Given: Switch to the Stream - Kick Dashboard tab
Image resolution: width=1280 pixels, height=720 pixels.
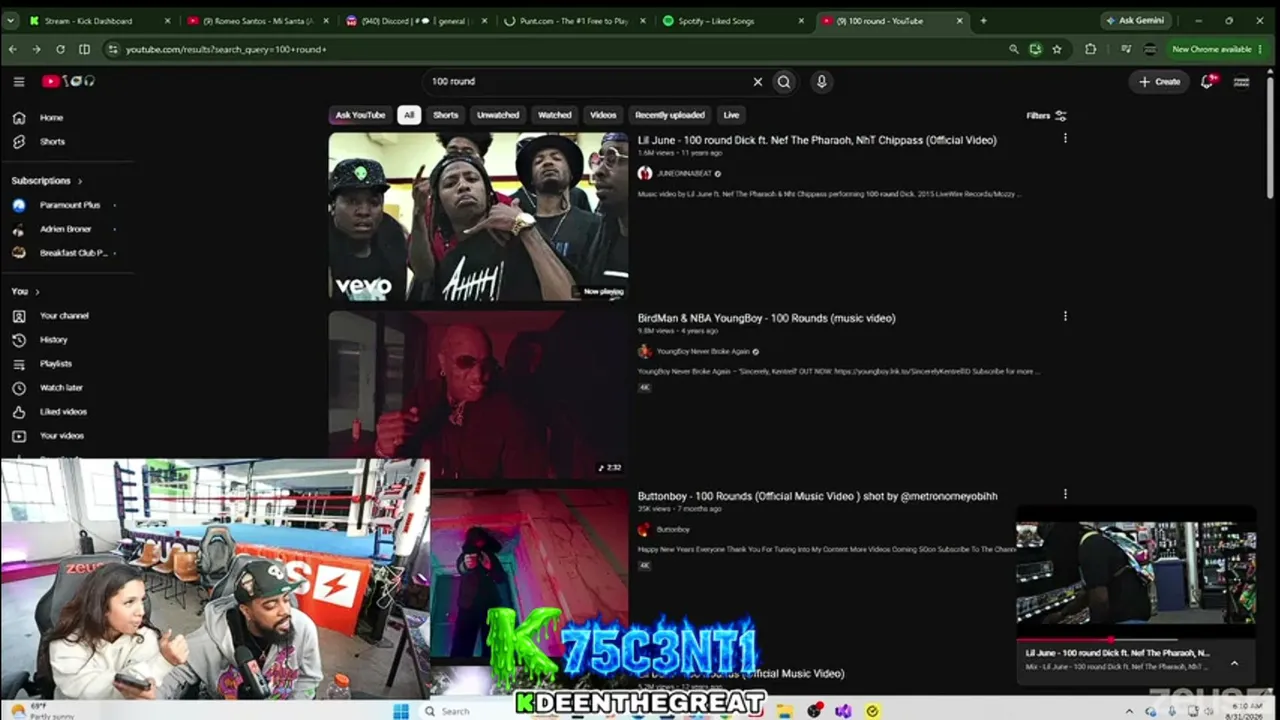Looking at the screenshot, I should (99, 20).
